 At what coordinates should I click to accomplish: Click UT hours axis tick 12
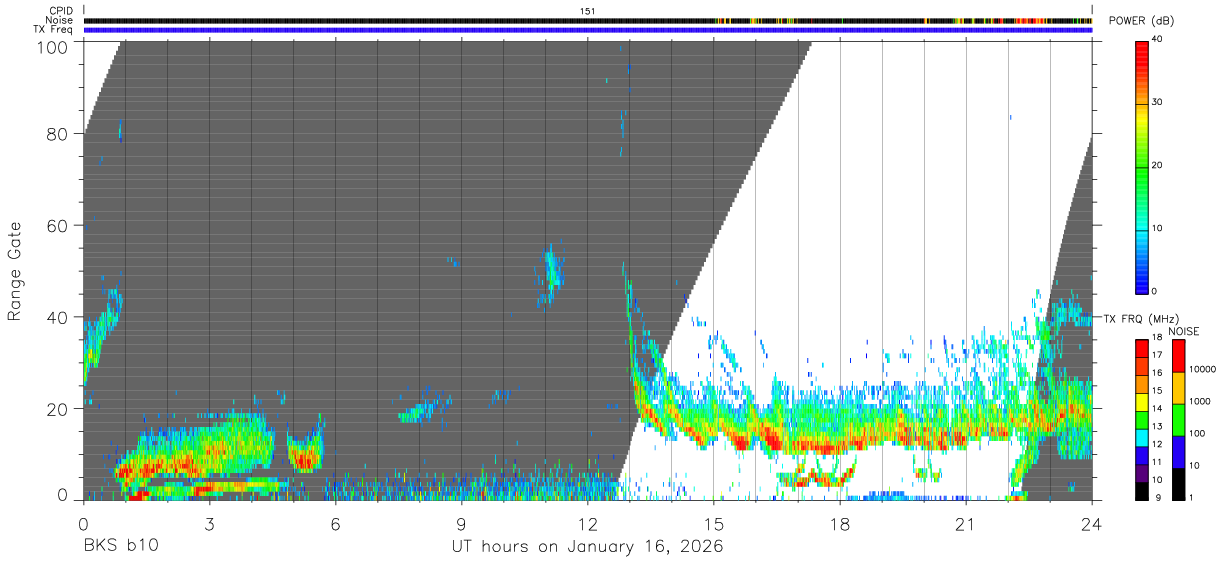tap(588, 524)
